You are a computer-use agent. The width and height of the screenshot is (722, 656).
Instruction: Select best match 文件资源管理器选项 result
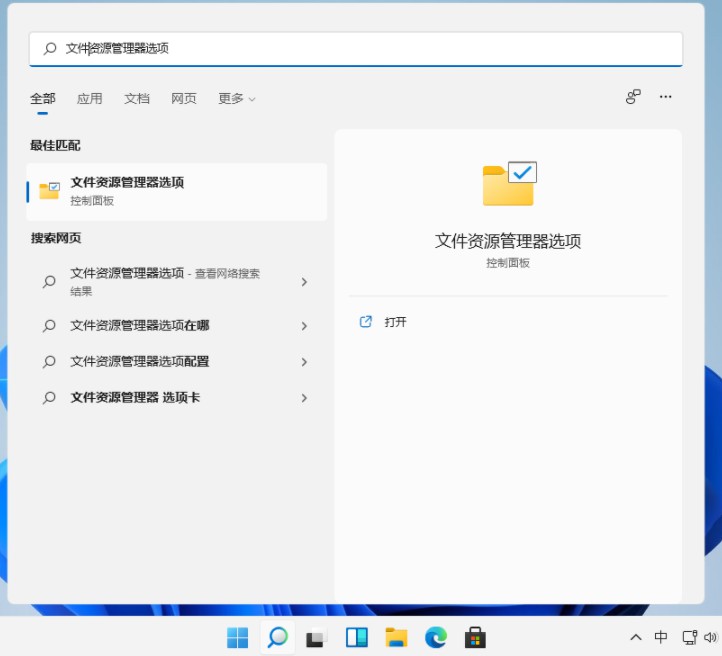[x=177, y=191]
